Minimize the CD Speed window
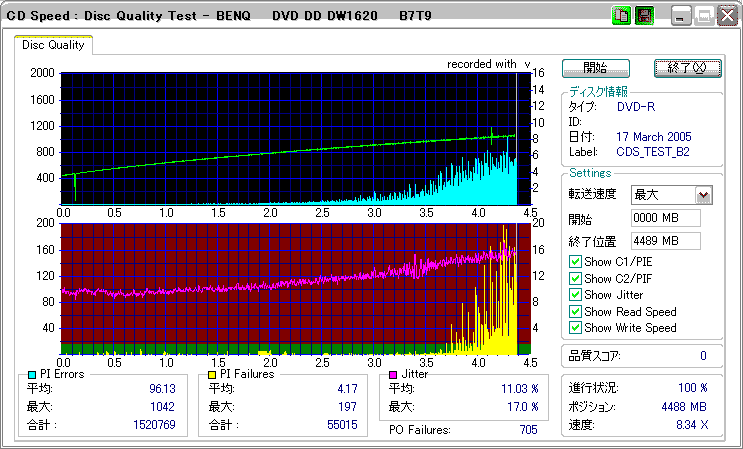The width and height of the screenshot is (743, 449). 682,16
